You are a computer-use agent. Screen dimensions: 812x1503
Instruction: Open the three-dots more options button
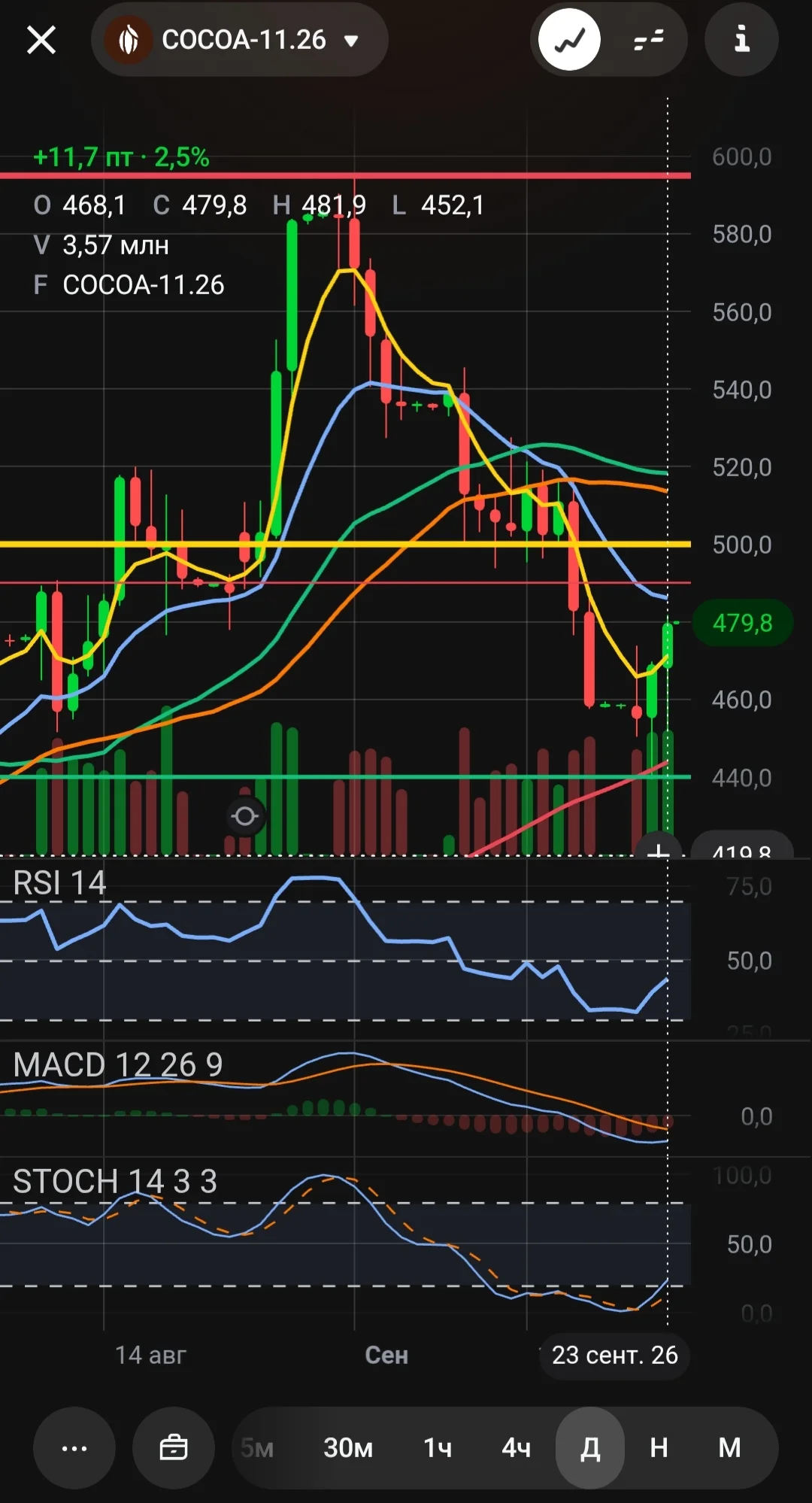click(74, 1448)
